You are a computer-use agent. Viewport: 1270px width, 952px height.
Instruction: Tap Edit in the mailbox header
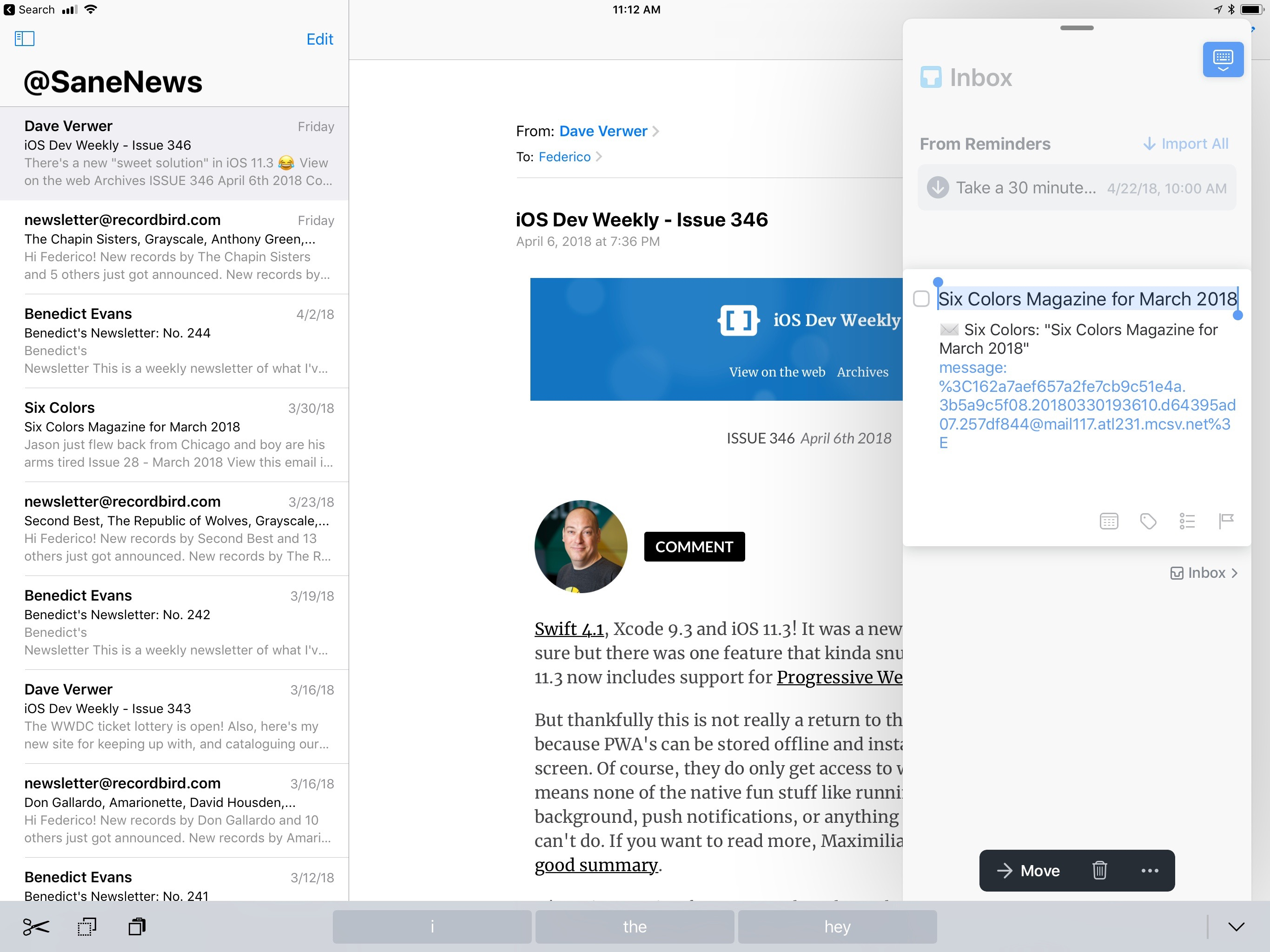point(319,39)
